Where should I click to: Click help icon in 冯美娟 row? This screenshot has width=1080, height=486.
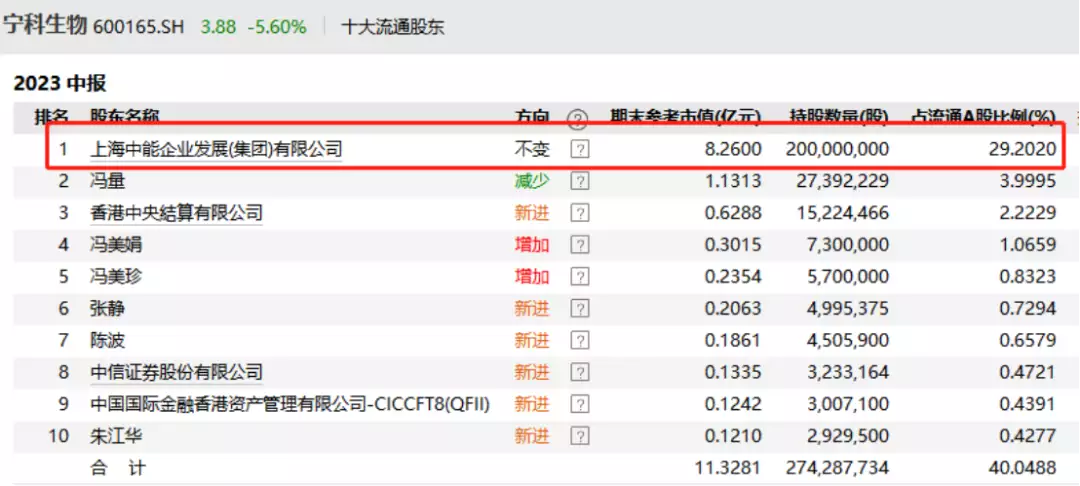(580, 244)
